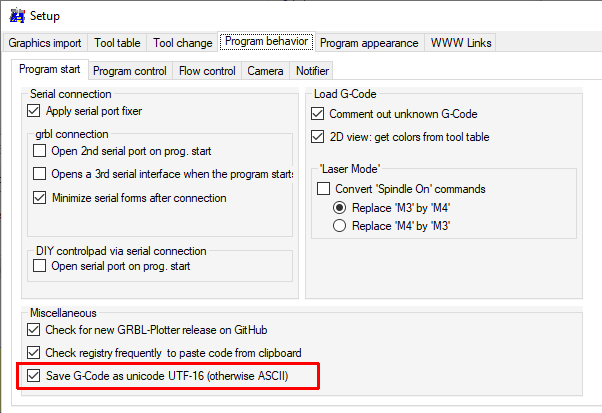Open the Notifier sub-tab
The width and height of the screenshot is (602, 413).
(x=311, y=71)
